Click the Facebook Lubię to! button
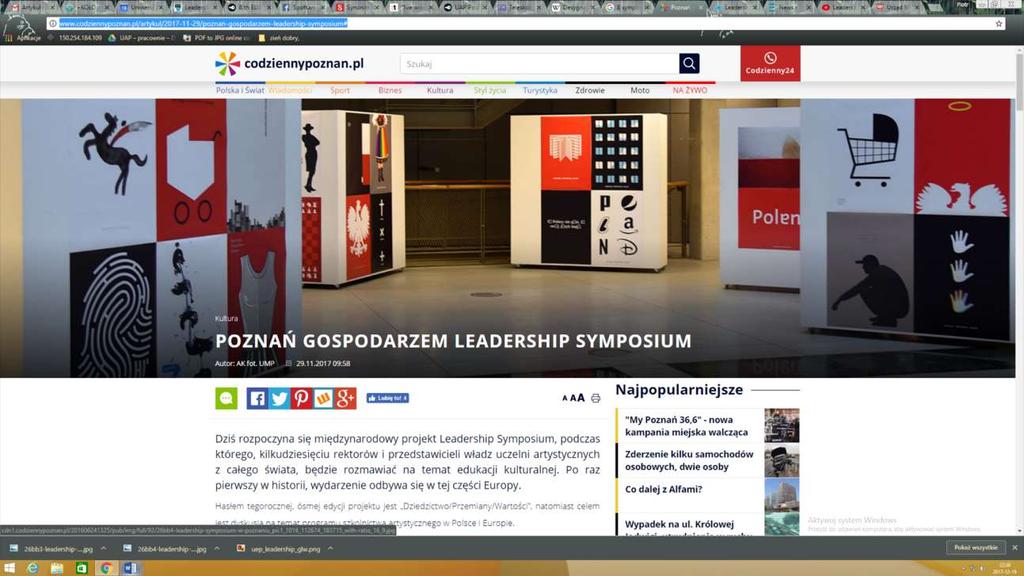Viewport: 1024px width, 576px height. (387, 398)
